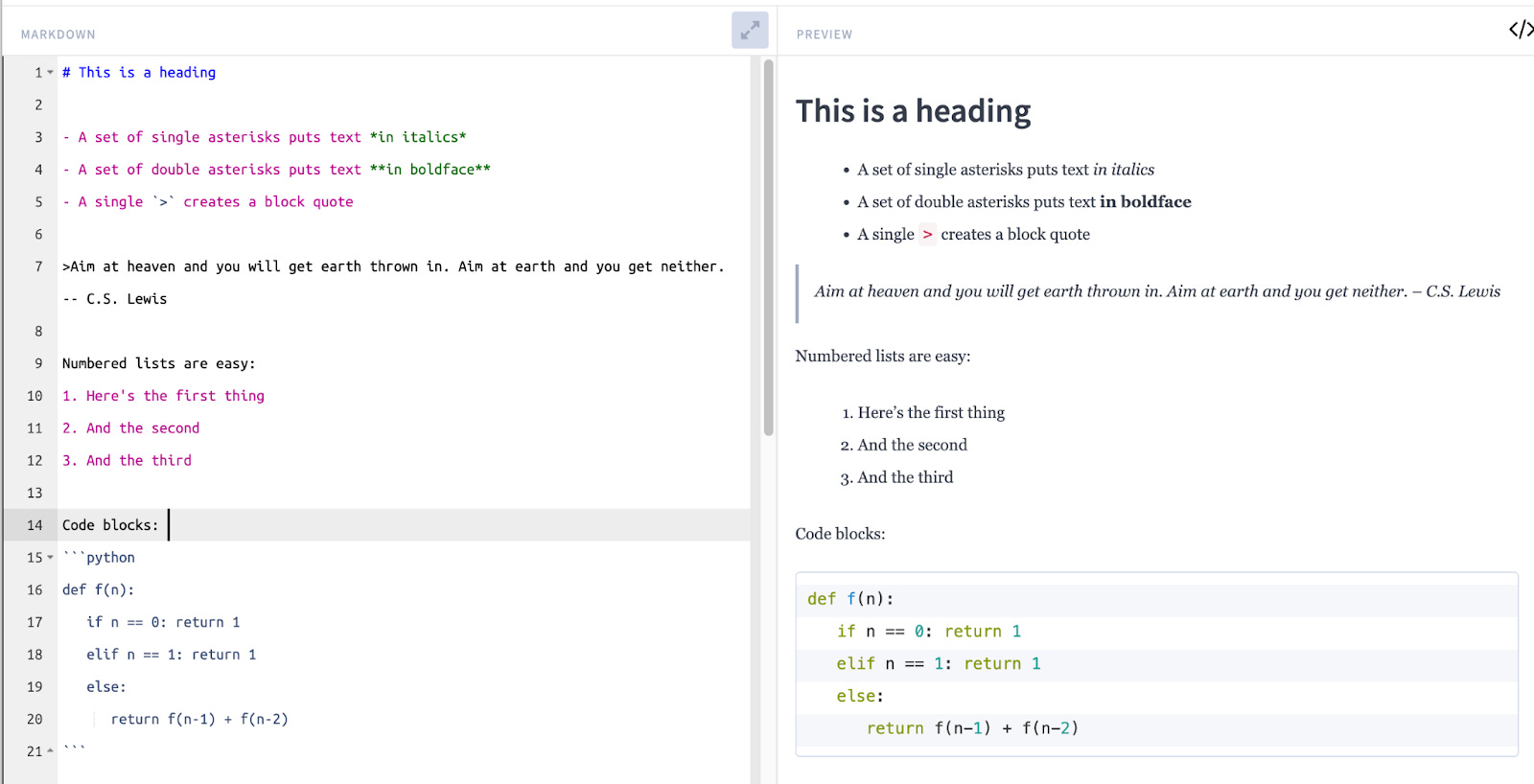The height and width of the screenshot is (784, 1534).
Task: Click the preview heading 'This is a heading'
Action: tap(913, 111)
